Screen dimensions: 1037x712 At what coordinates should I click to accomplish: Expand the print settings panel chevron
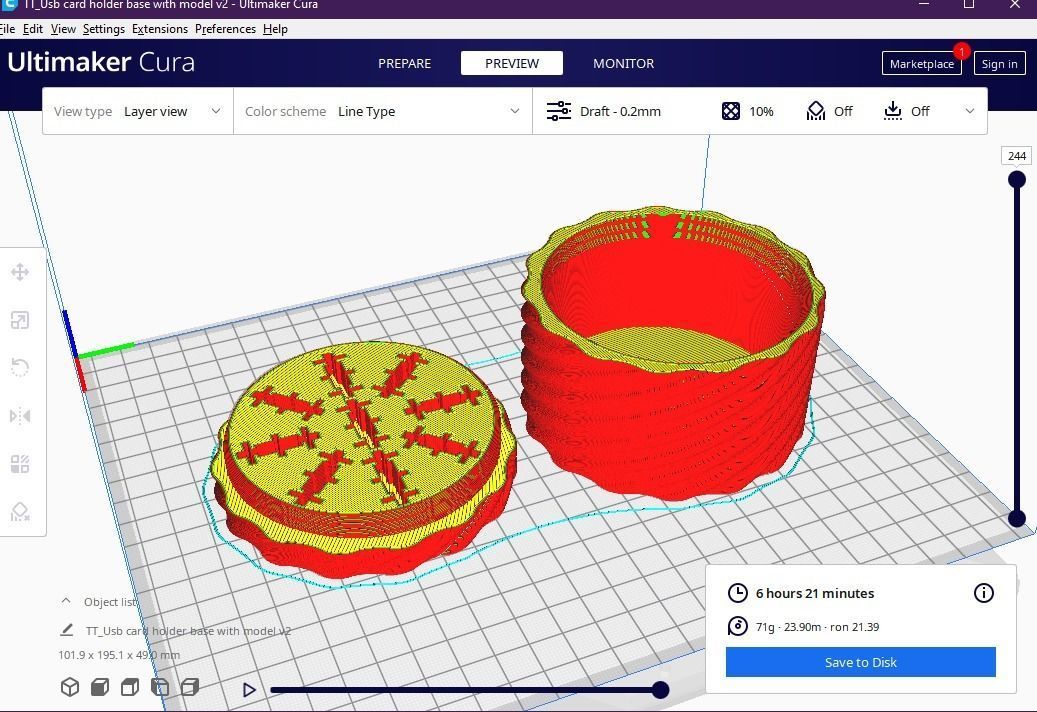(970, 111)
